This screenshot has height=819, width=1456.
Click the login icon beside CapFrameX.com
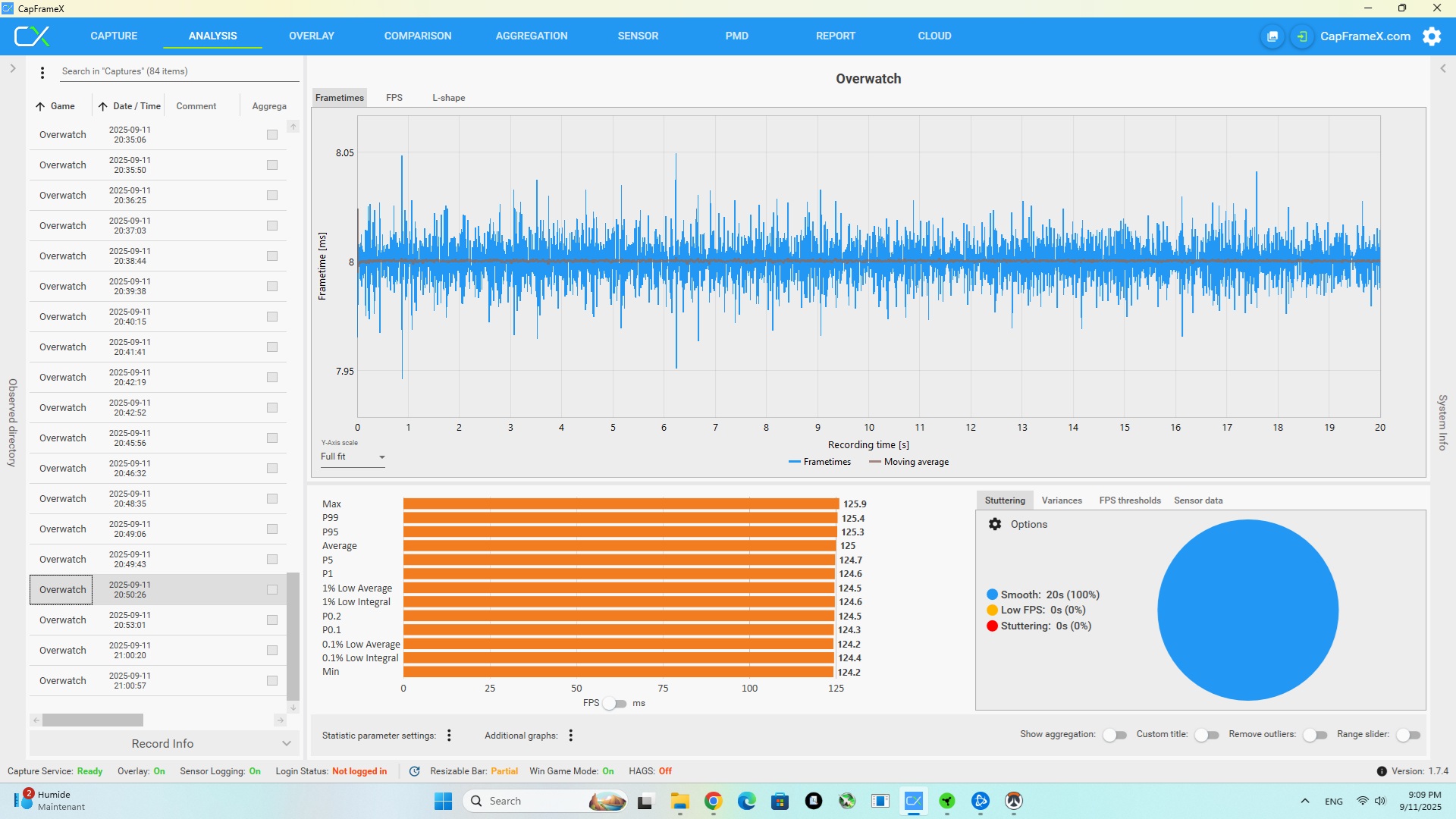[x=1301, y=36]
